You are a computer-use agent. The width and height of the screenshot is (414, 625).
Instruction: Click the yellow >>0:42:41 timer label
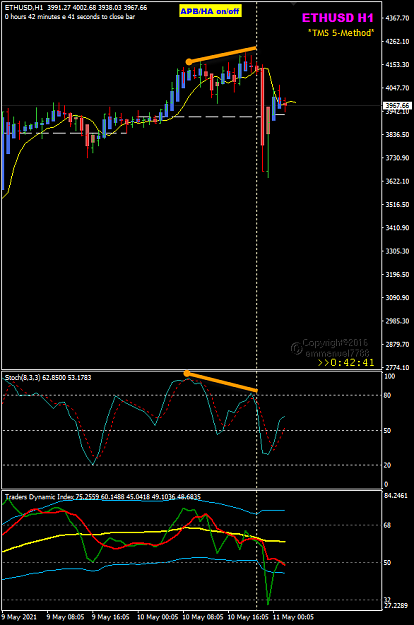[346, 362]
